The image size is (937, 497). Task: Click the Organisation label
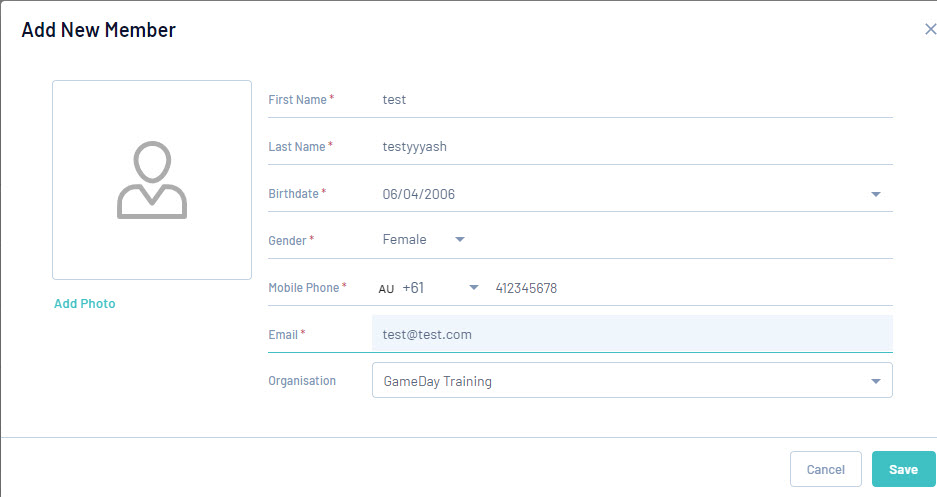[x=302, y=381]
